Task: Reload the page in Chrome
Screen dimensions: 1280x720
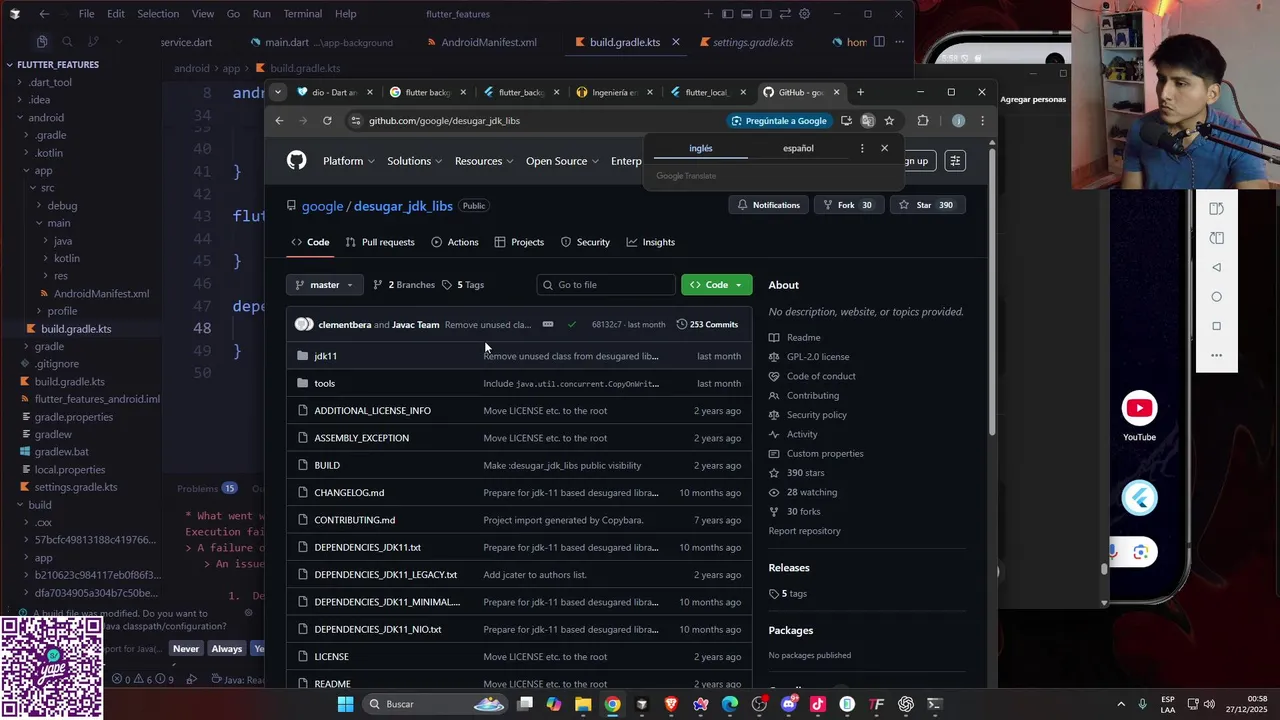Action: (x=327, y=121)
